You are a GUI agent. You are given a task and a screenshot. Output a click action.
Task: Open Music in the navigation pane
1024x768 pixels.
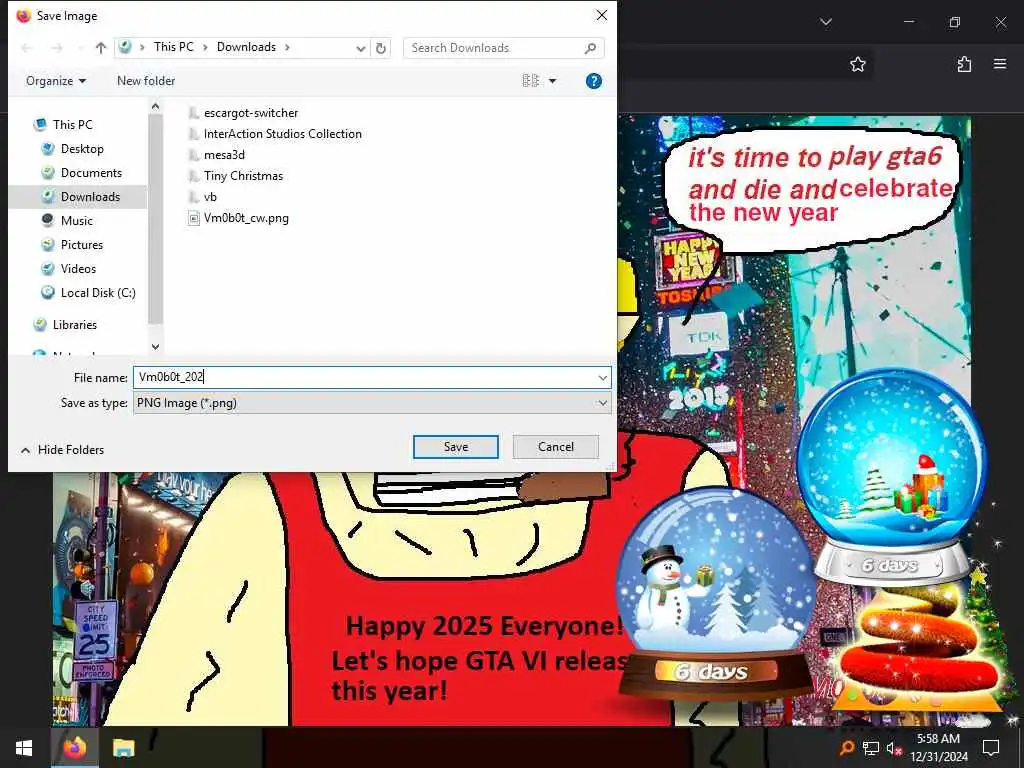(x=76, y=221)
